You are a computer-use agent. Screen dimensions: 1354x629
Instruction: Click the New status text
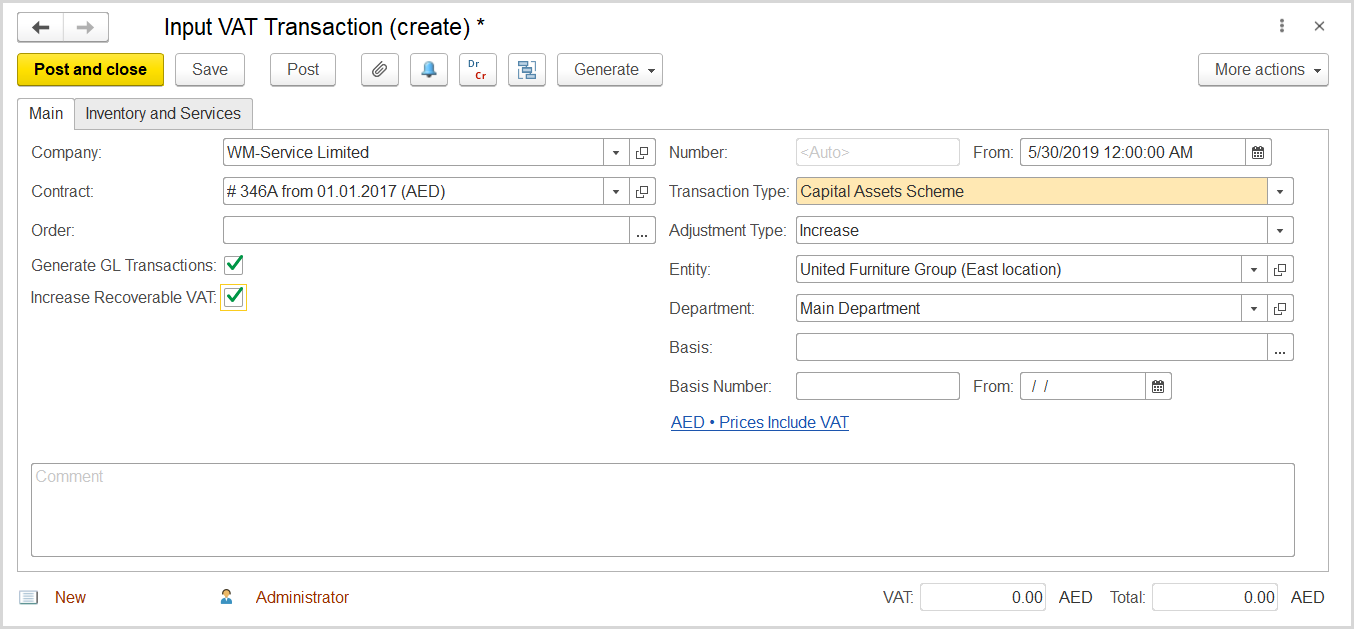(70, 597)
